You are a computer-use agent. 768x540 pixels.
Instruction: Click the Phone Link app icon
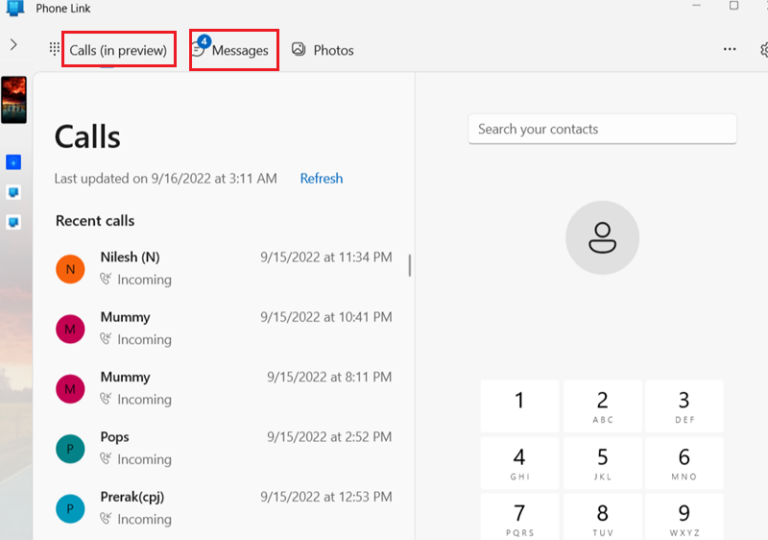(14, 8)
